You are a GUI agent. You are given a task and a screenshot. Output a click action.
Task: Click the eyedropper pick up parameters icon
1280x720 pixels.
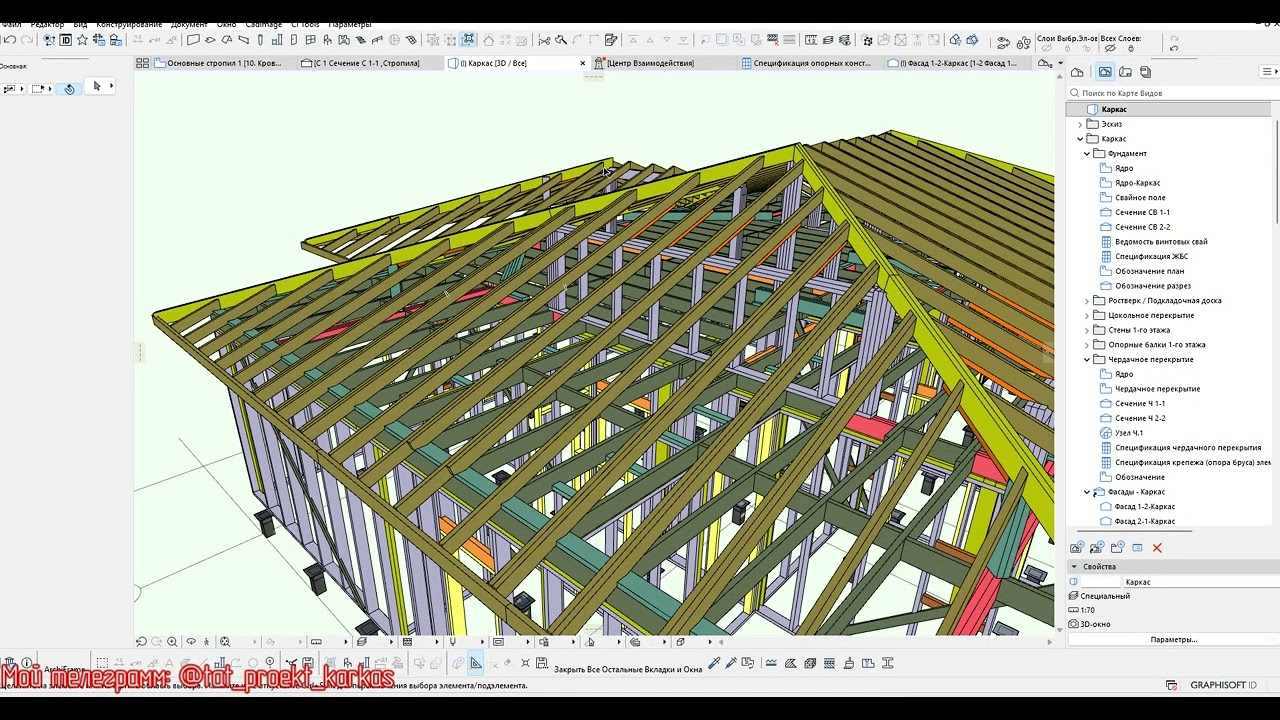(714, 663)
